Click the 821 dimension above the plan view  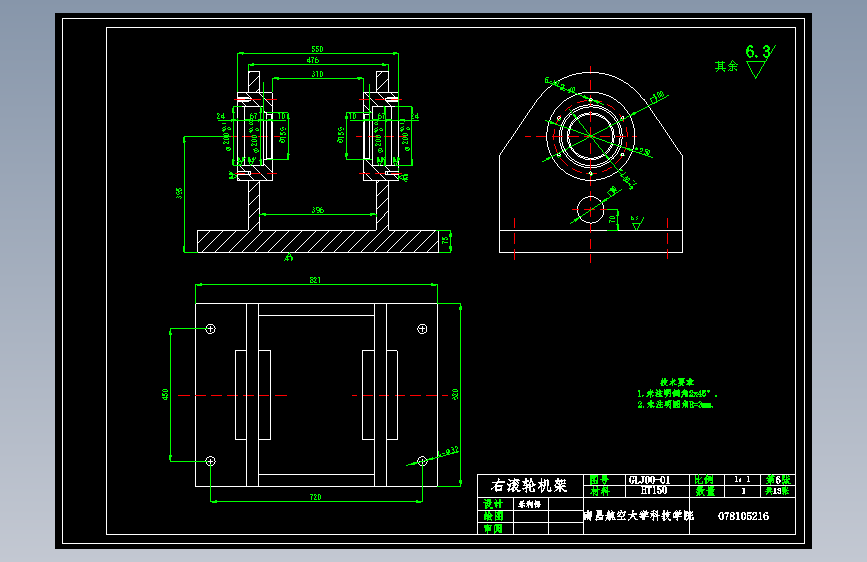(315, 280)
